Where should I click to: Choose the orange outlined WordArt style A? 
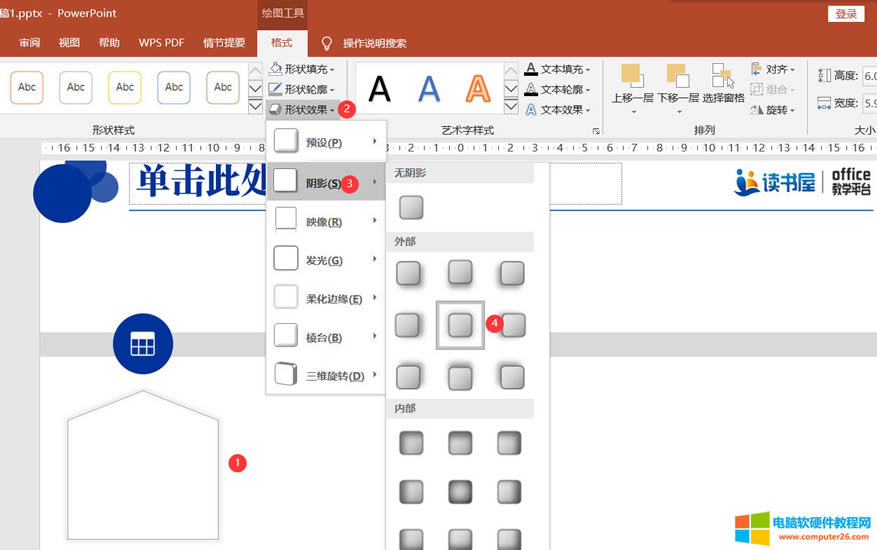tap(478, 89)
